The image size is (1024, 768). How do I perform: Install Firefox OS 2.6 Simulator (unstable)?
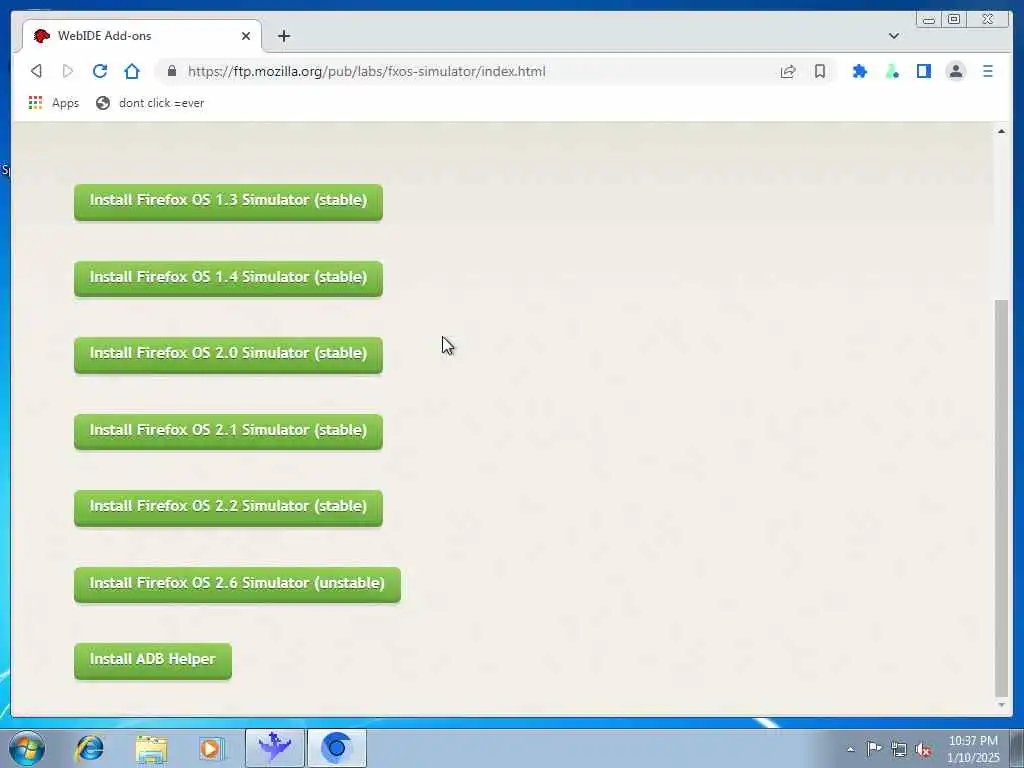(237, 584)
